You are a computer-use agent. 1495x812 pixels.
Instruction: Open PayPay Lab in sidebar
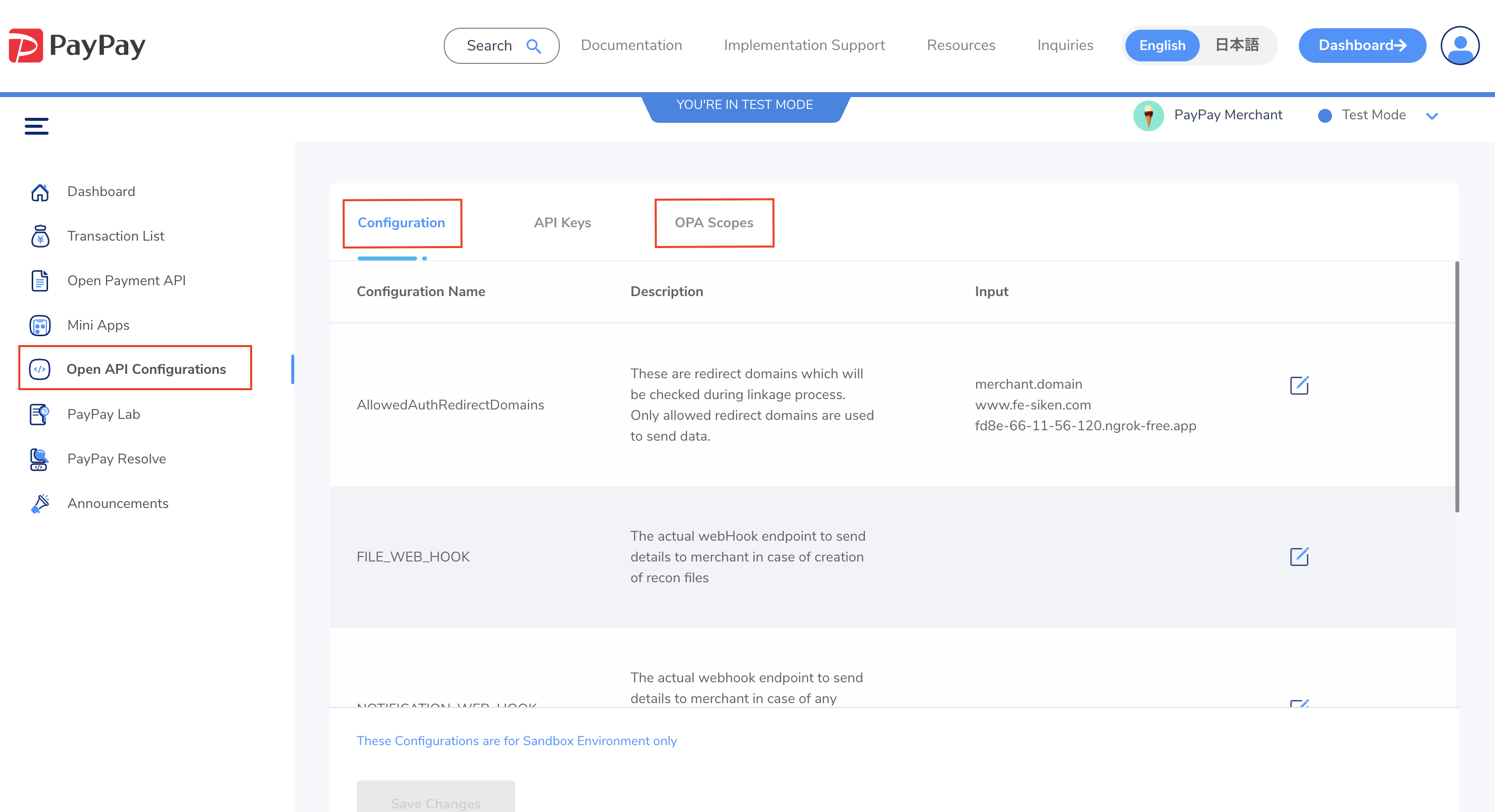pos(104,415)
